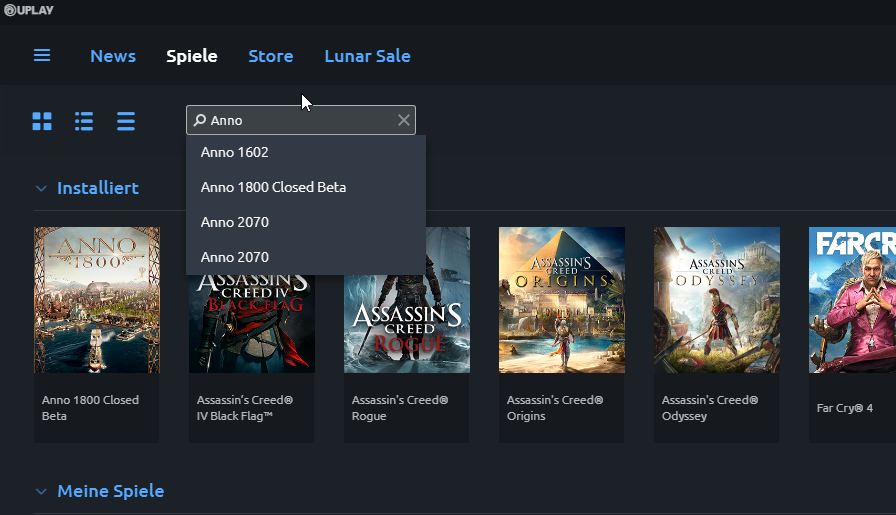
Task: Select the last Anno 2070 suggestion
Action: [x=306, y=257]
